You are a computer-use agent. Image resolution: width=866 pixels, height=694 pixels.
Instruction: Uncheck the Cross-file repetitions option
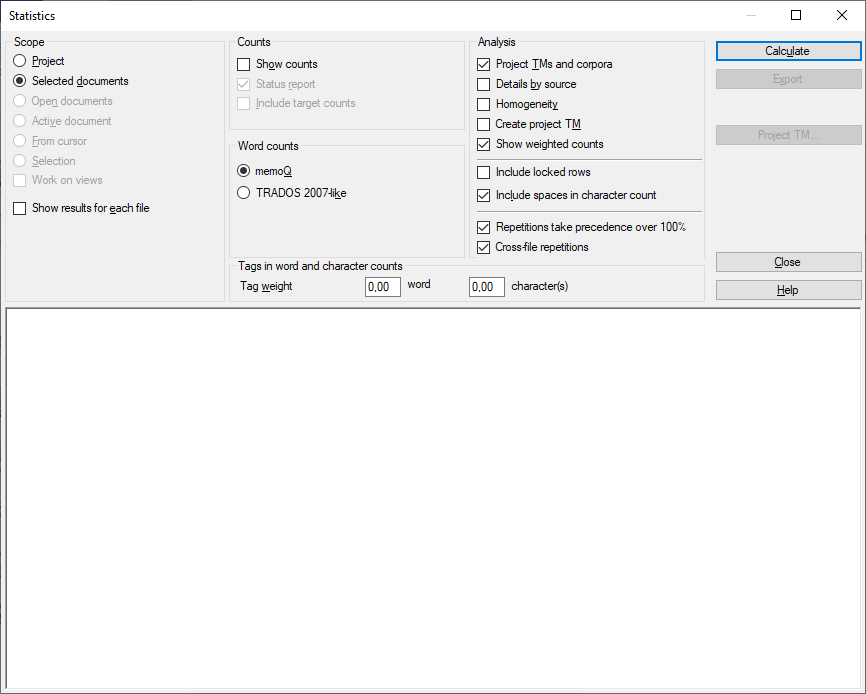pos(483,247)
